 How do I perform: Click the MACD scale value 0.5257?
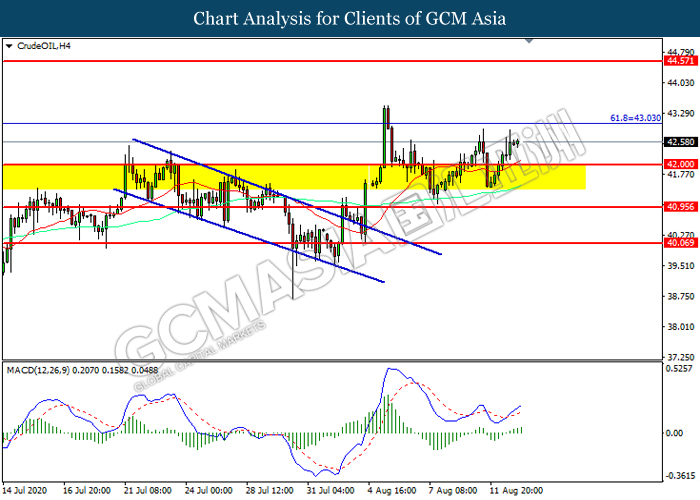click(679, 369)
